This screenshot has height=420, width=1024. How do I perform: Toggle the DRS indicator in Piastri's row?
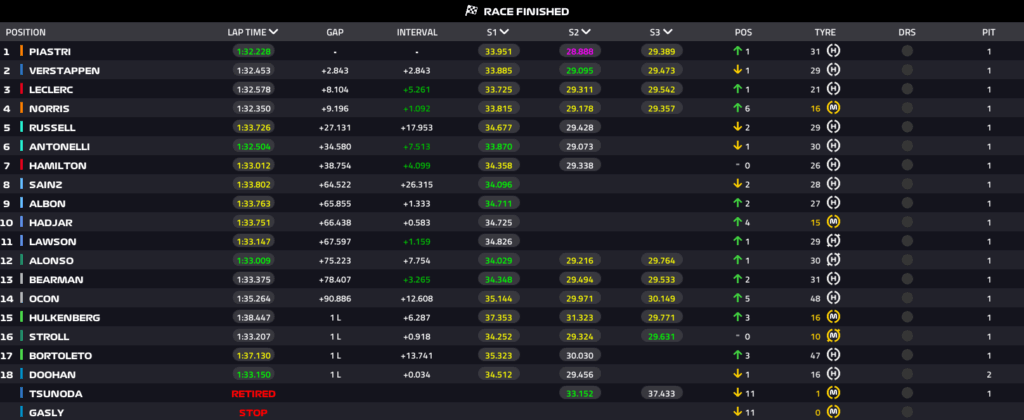click(907, 51)
